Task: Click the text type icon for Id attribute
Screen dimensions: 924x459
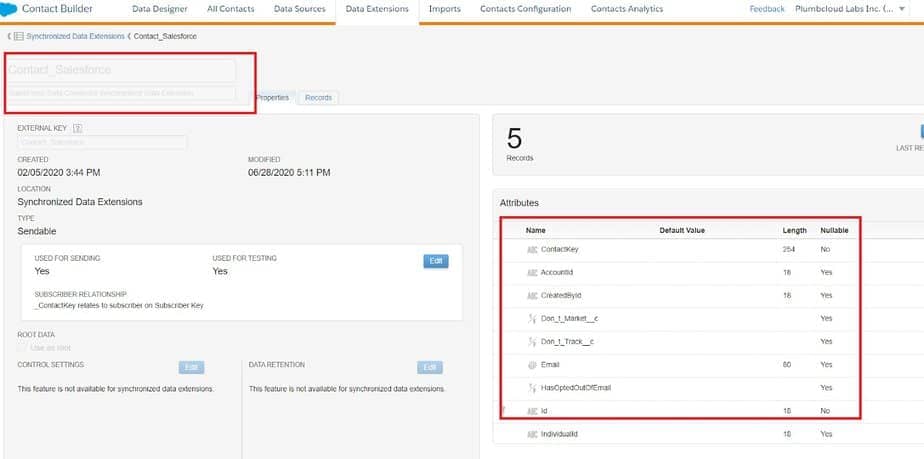Action: point(532,411)
